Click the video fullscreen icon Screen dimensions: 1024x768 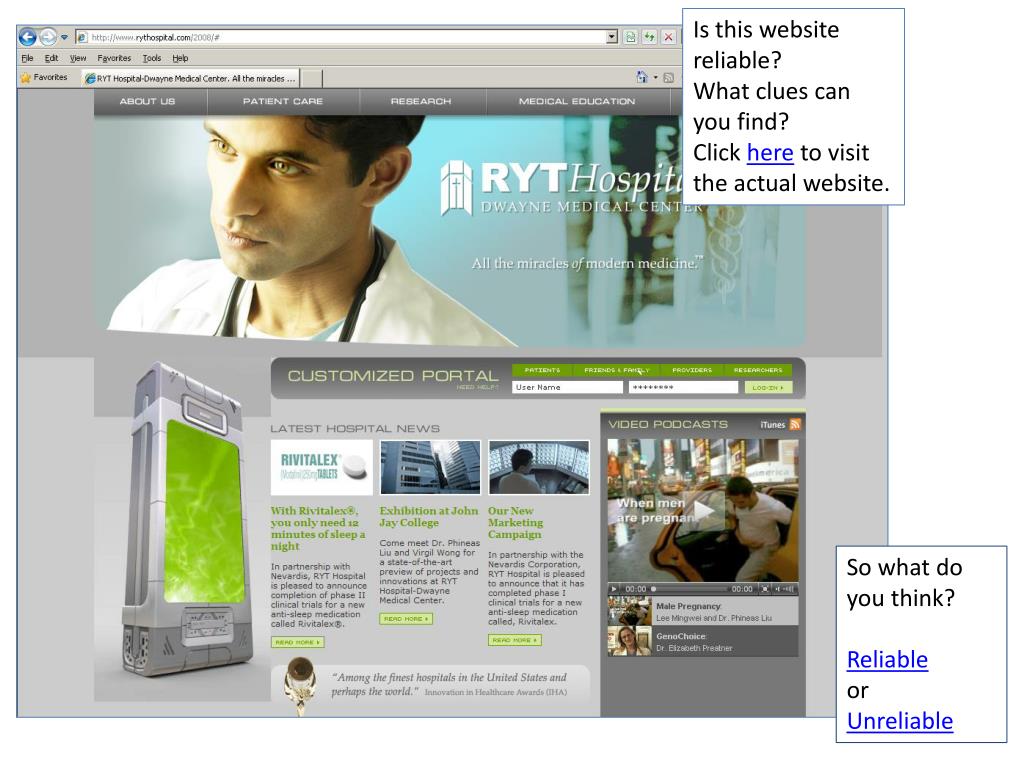(765, 589)
